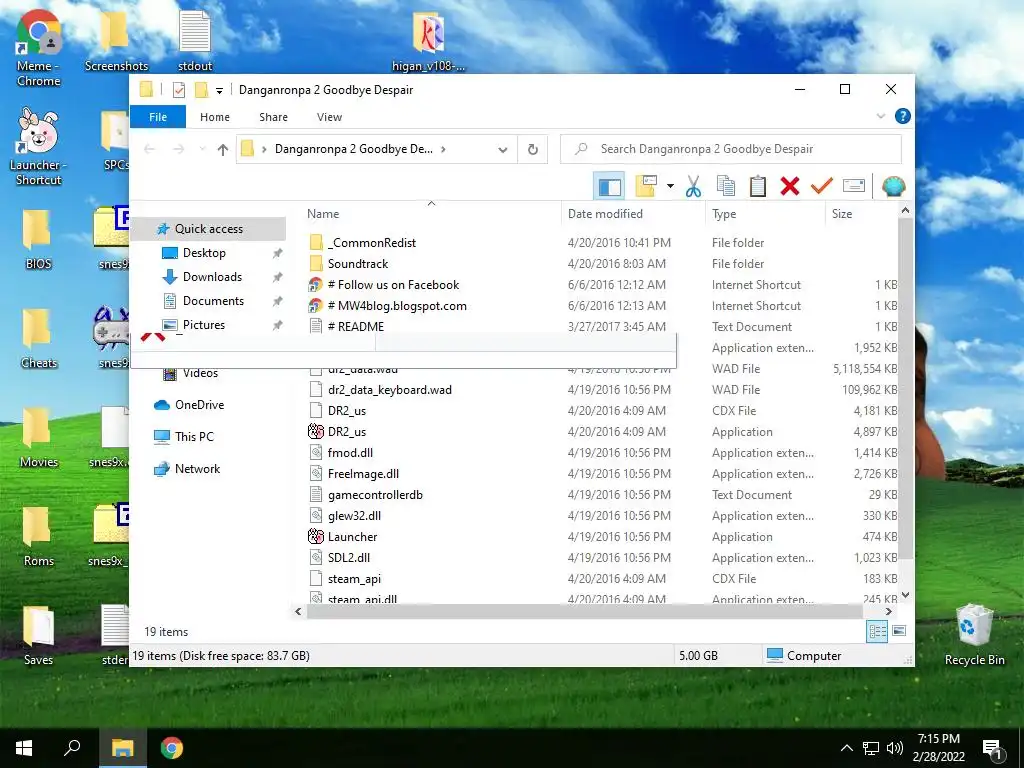
Task: Open notification center icon
Action: click(993, 748)
